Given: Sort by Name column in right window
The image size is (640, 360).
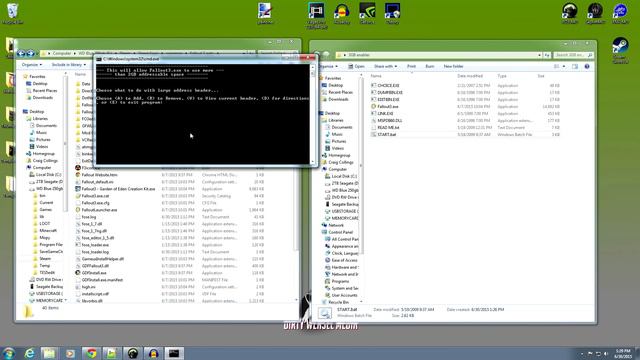Looking at the screenshot, I should point(376,76).
